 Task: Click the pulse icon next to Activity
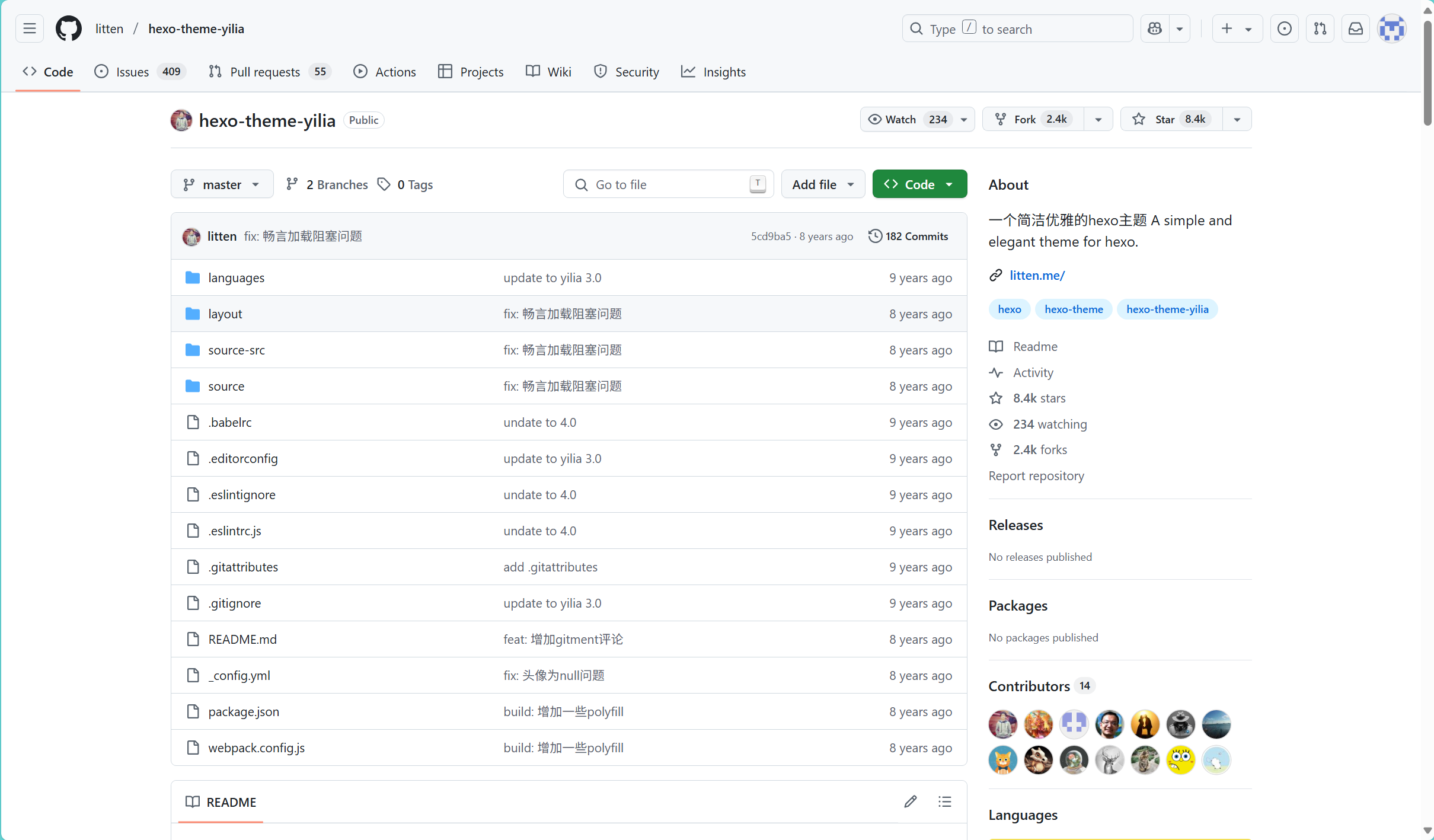coord(996,372)
